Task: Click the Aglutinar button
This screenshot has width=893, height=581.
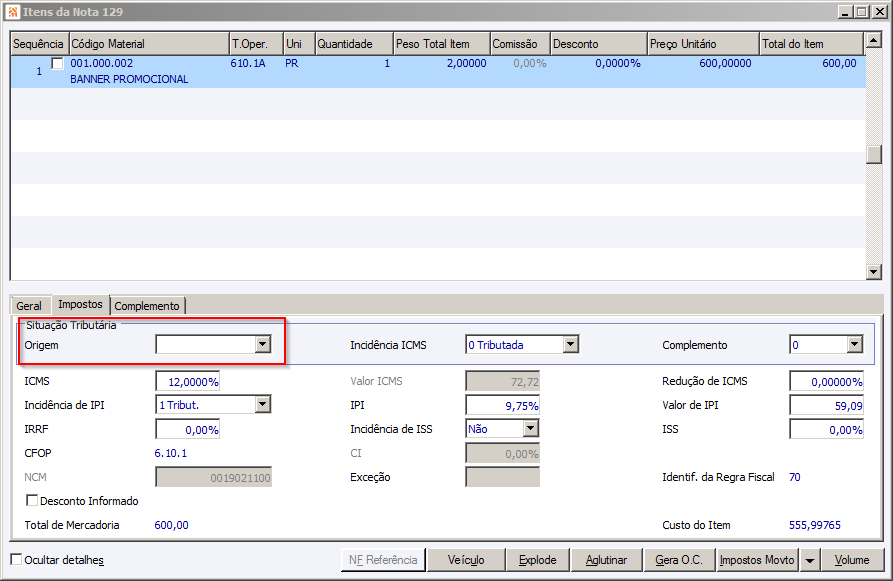Action: point(607,560)
